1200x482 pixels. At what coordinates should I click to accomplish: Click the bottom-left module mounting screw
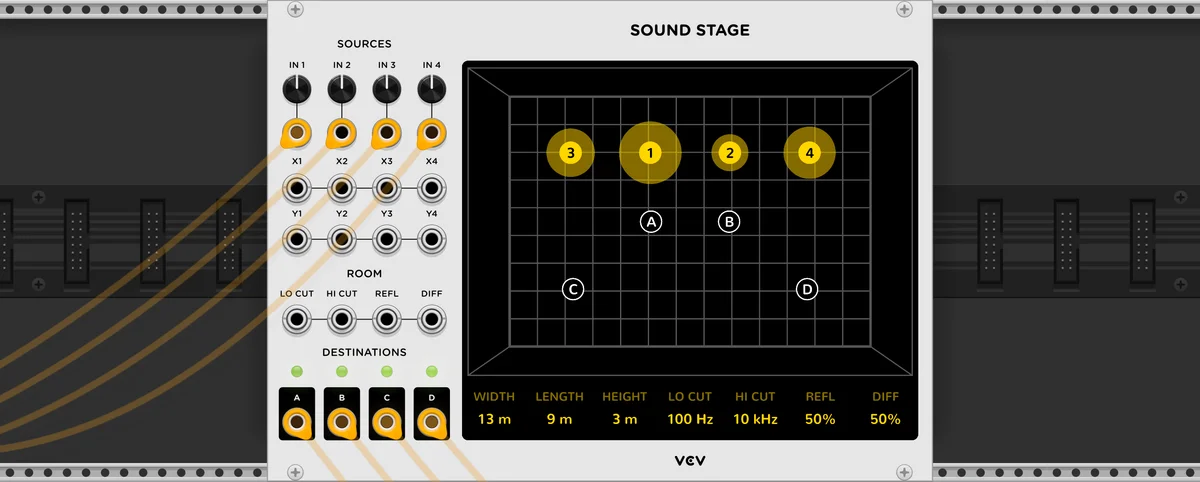(295, 472)
